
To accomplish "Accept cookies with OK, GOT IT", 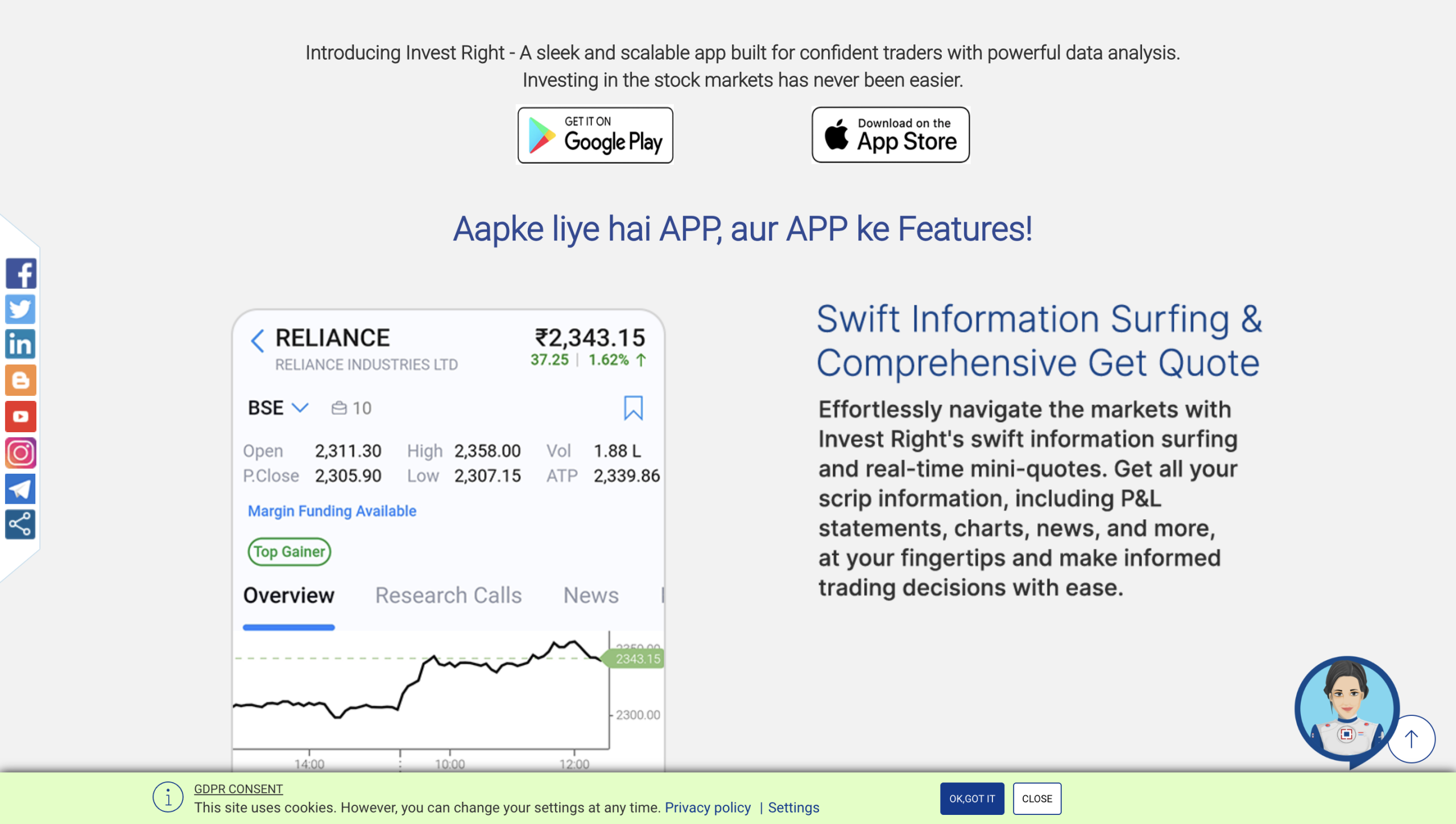I will [972, 798].
